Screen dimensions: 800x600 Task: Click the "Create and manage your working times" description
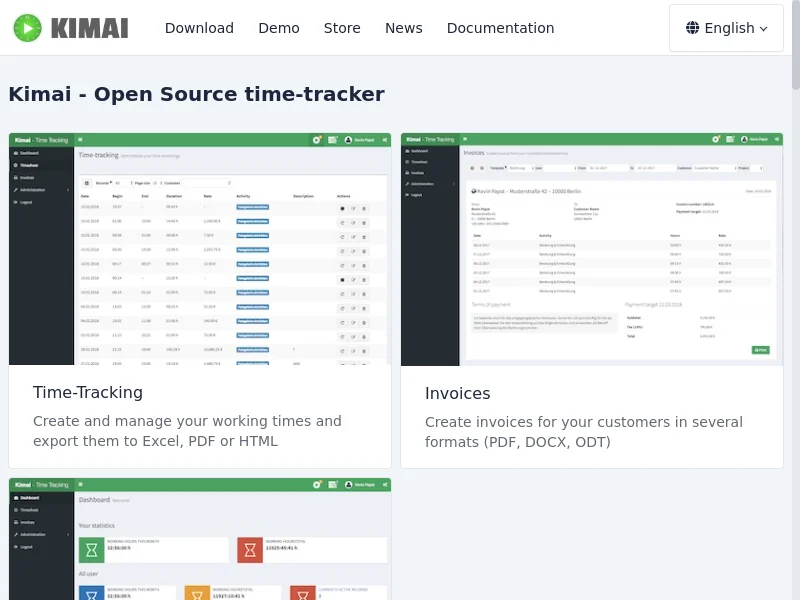click(187, 431)
